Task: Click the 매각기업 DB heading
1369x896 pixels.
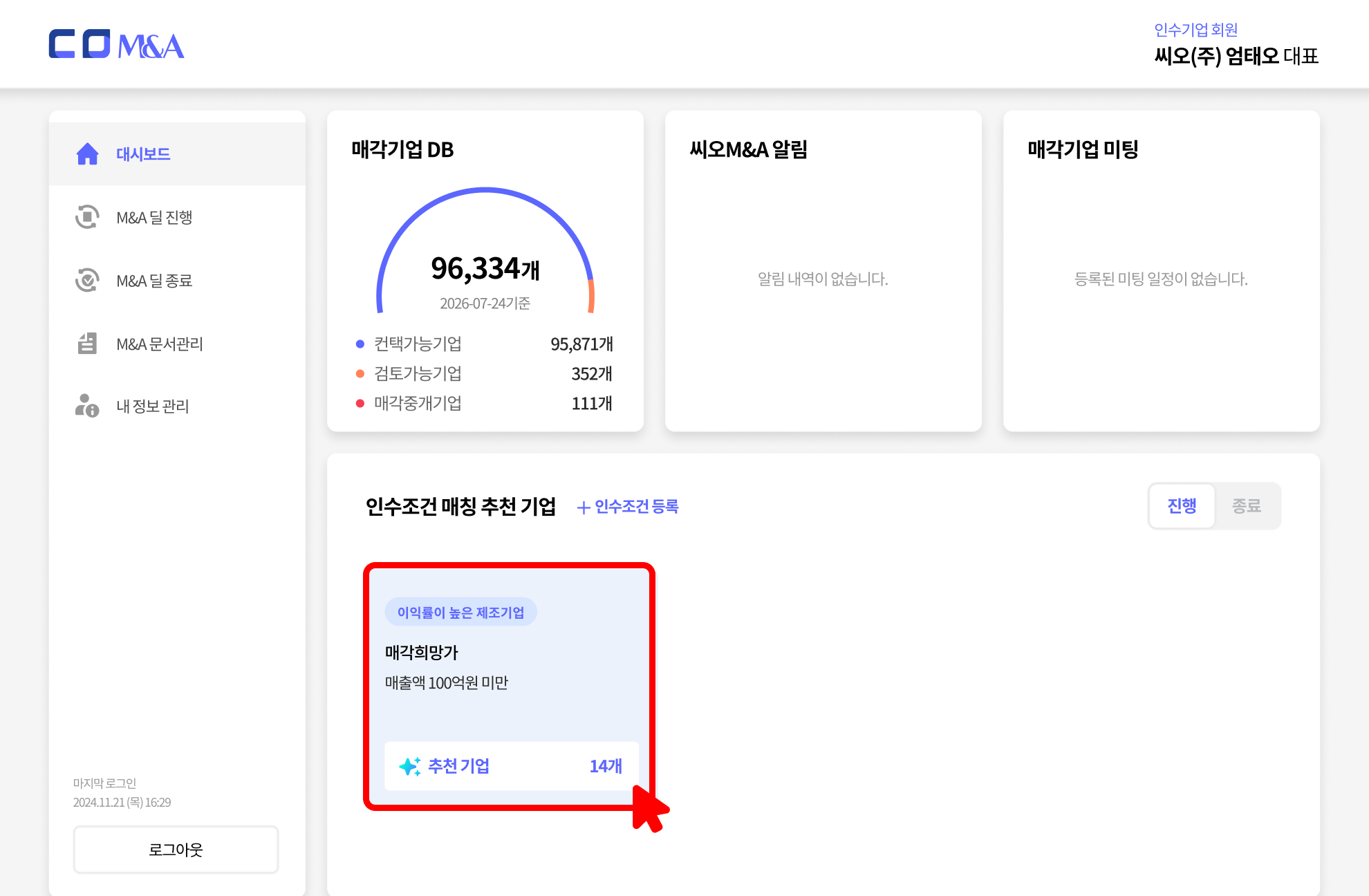Action: pyautogui.click(x=402, y=149)
